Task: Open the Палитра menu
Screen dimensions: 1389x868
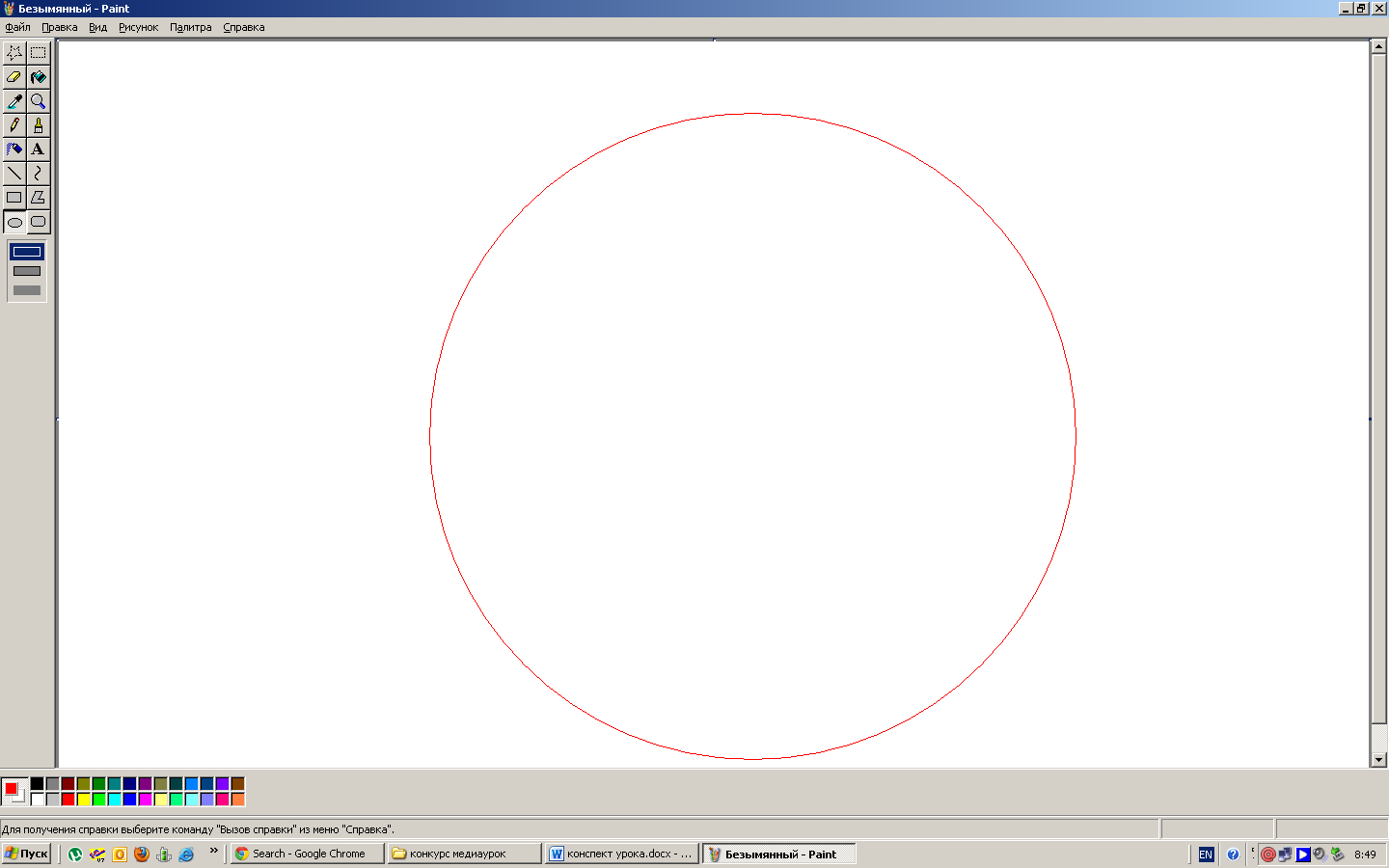Action: tap(190, 27)
